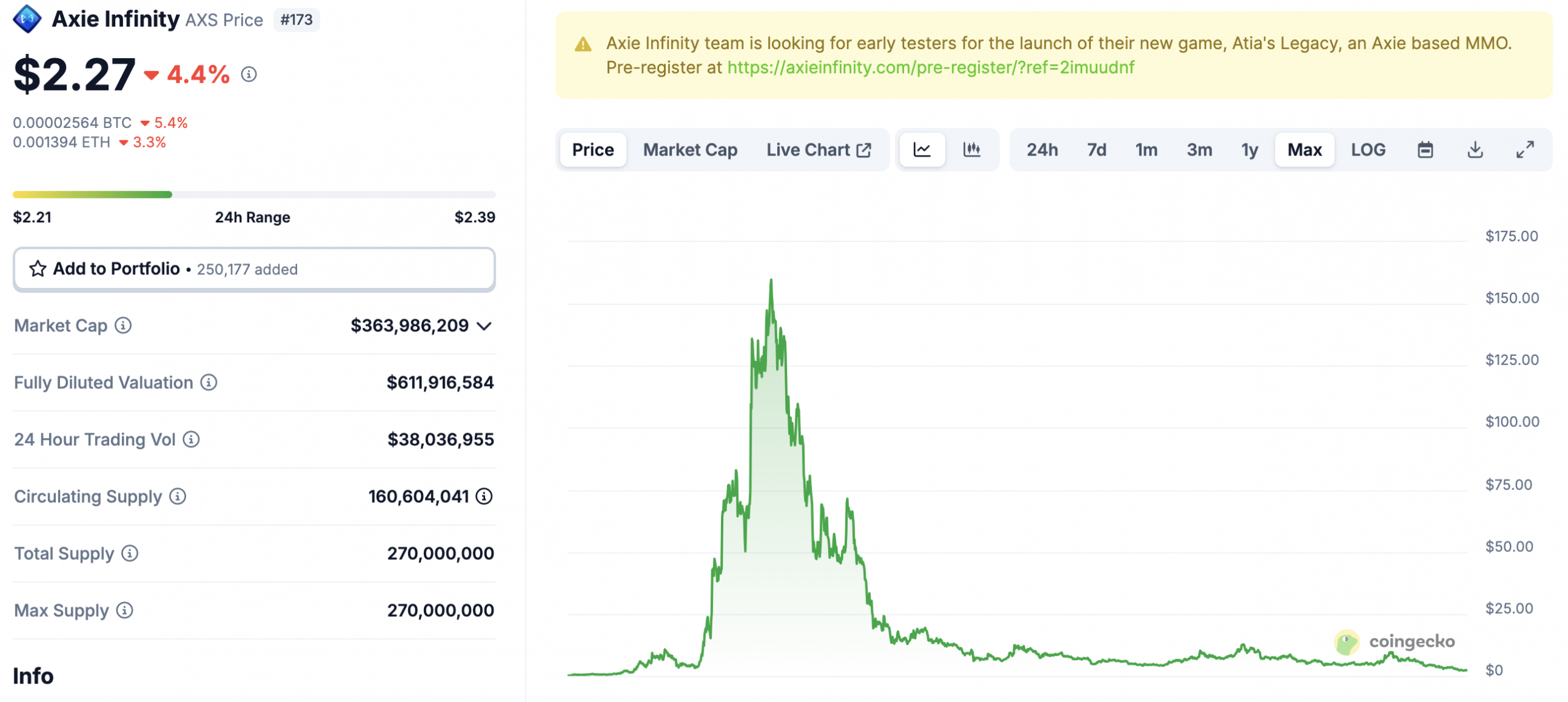
Task: Click the $2.21 range low value
Action: click(x=32, y=217)
